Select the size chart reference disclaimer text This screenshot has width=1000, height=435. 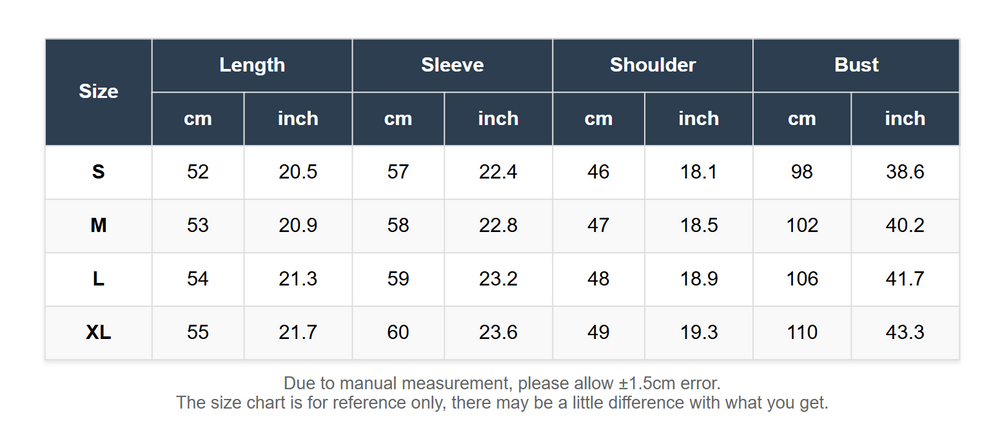502,403
